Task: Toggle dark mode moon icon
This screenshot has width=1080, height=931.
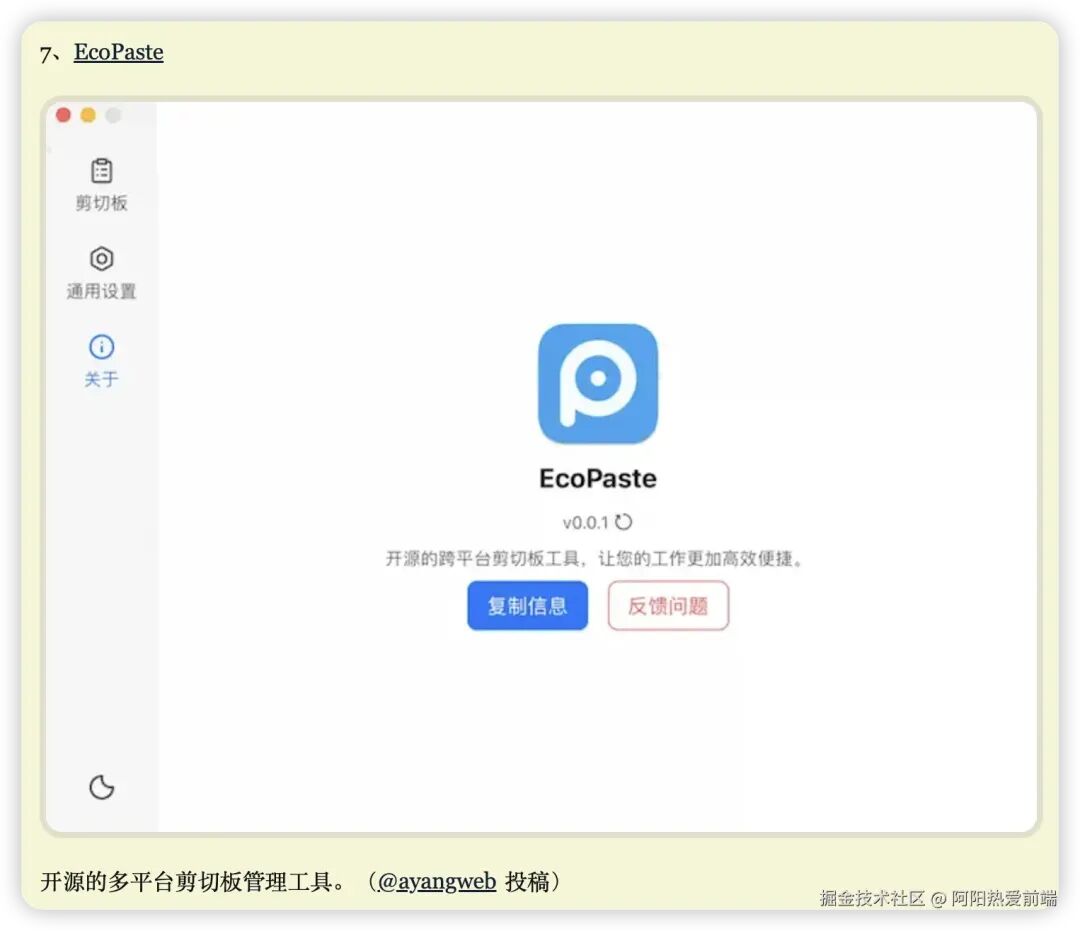Action: click(x=101, y=786)
